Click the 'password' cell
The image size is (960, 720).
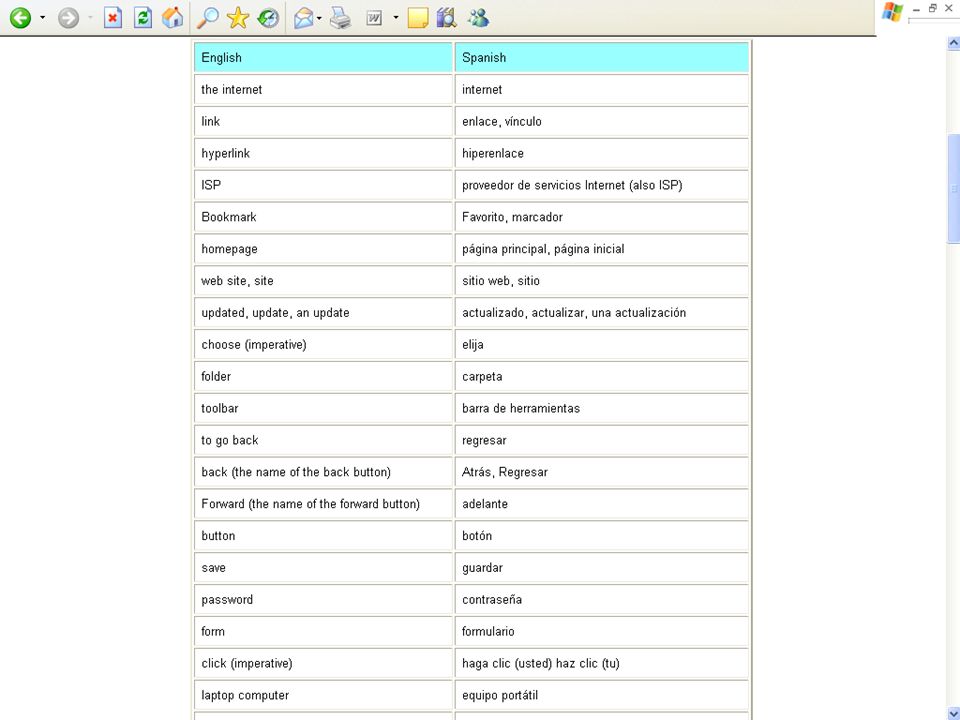(323, 599)
